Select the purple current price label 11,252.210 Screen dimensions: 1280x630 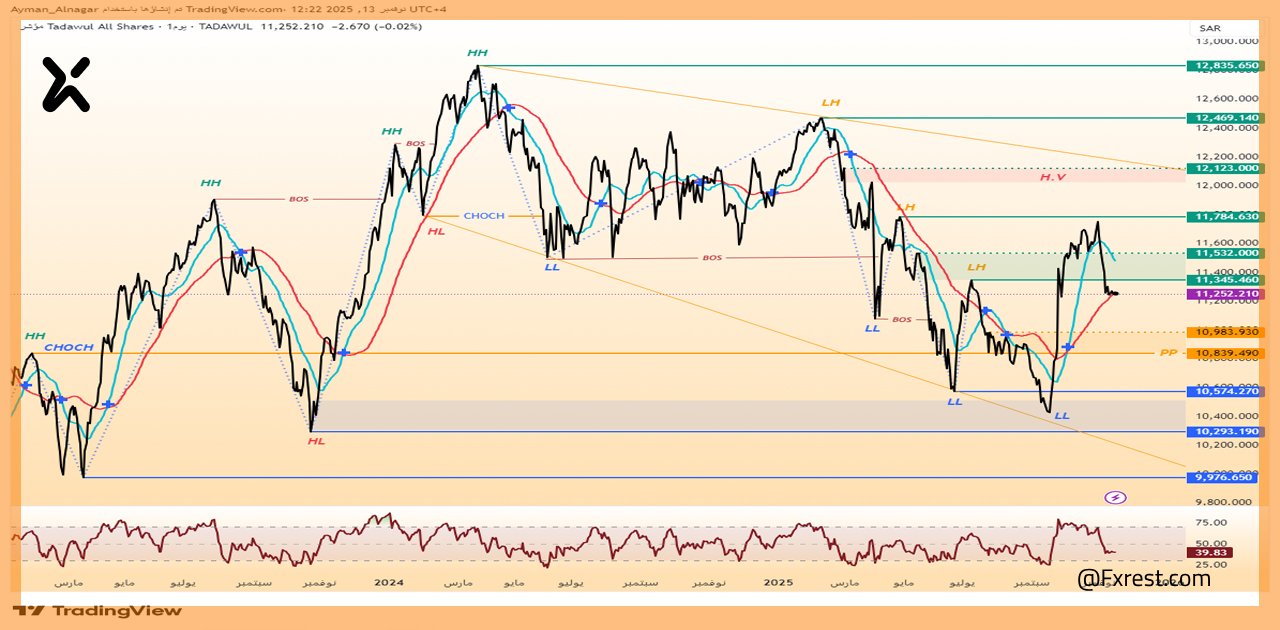coord(1222,294)
